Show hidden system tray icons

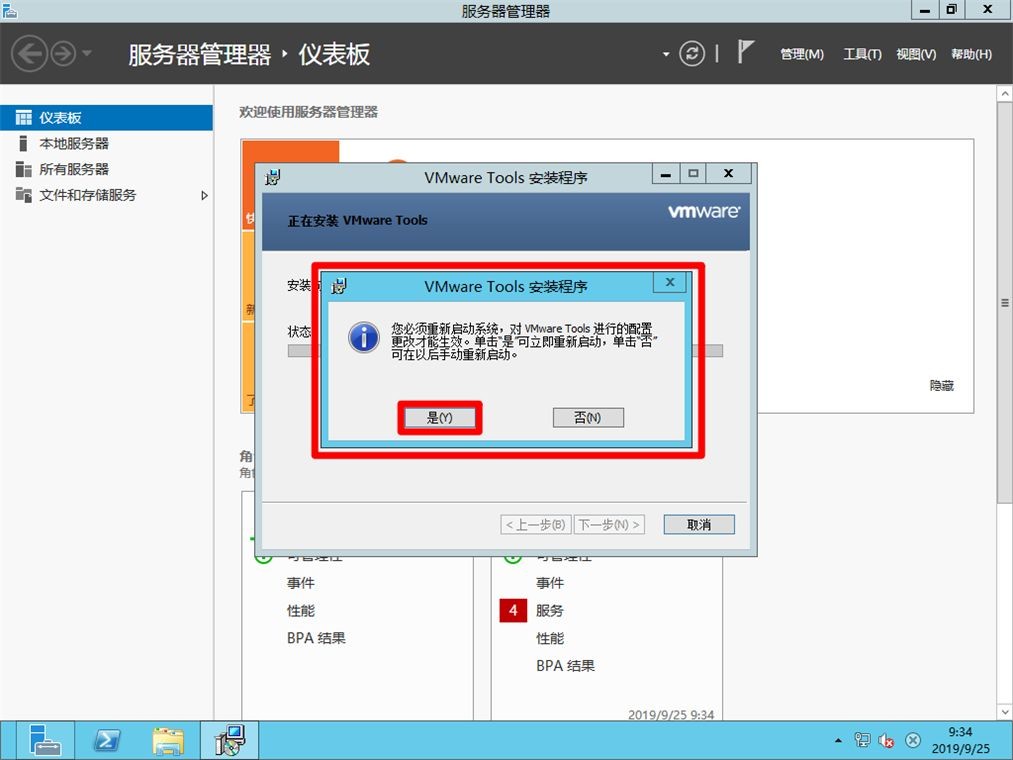click(x=838, y=741)
